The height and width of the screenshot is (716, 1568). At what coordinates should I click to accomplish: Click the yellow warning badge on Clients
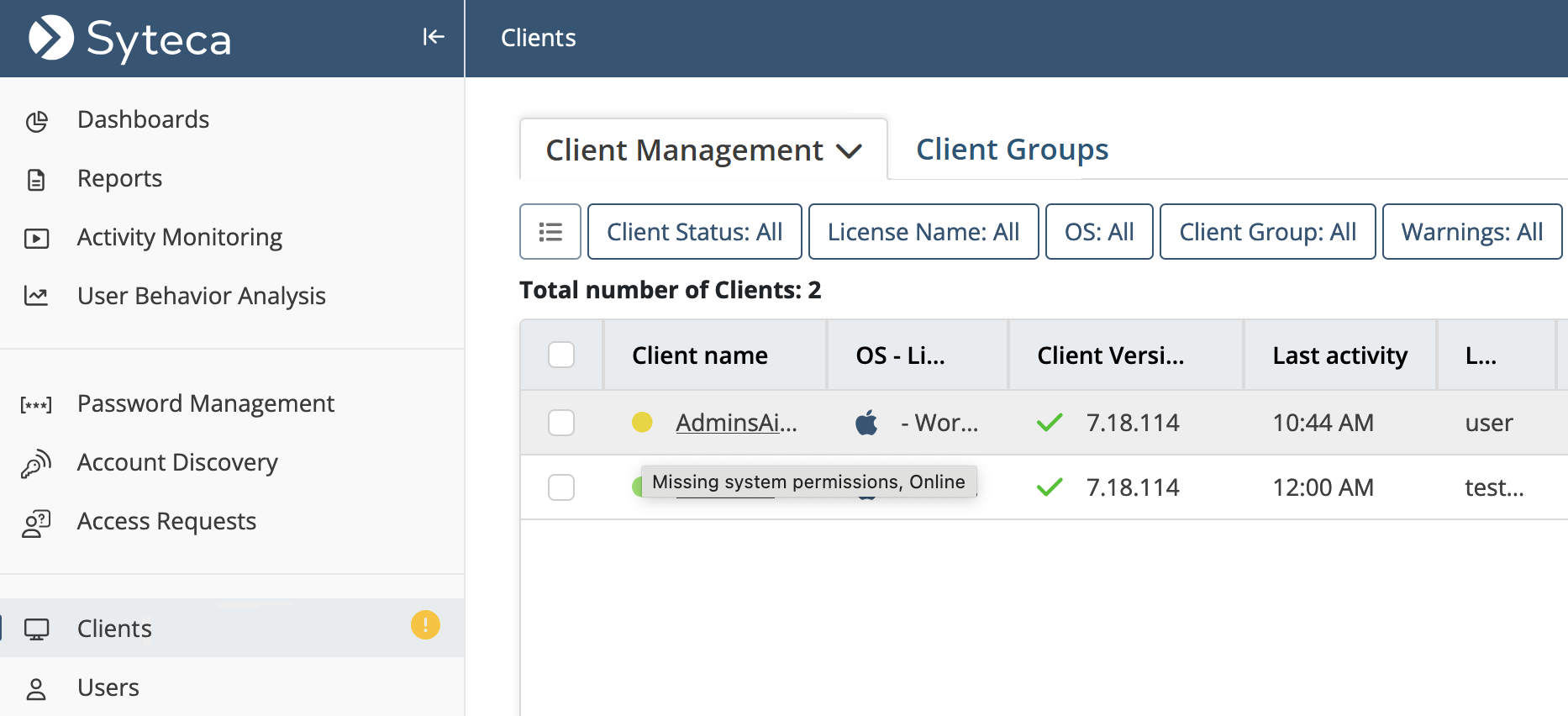coord(425,625)
